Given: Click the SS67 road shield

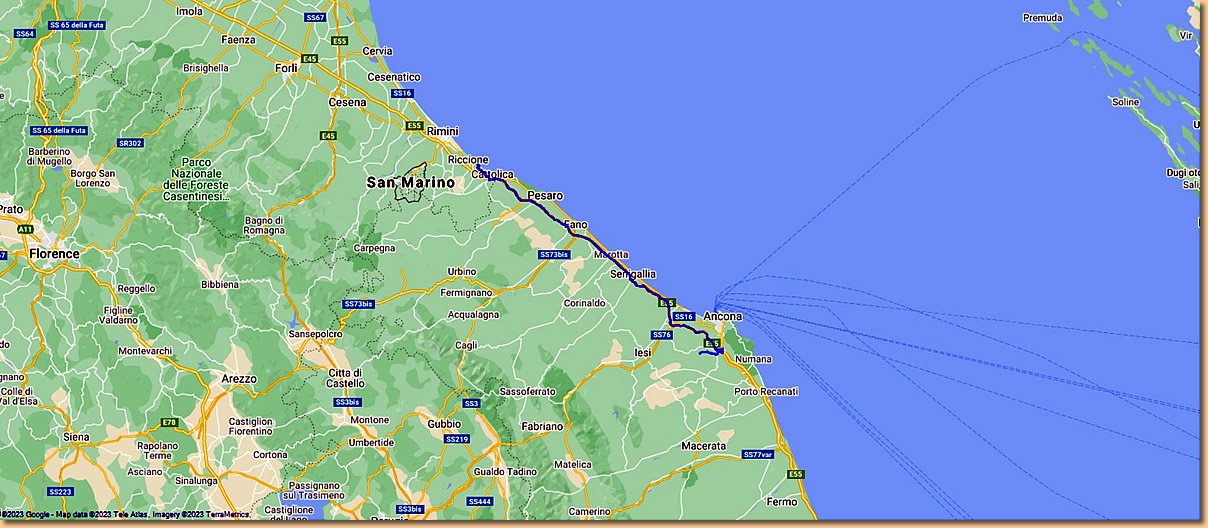Looking at the screenshot, I should click(x=316, y=18).
